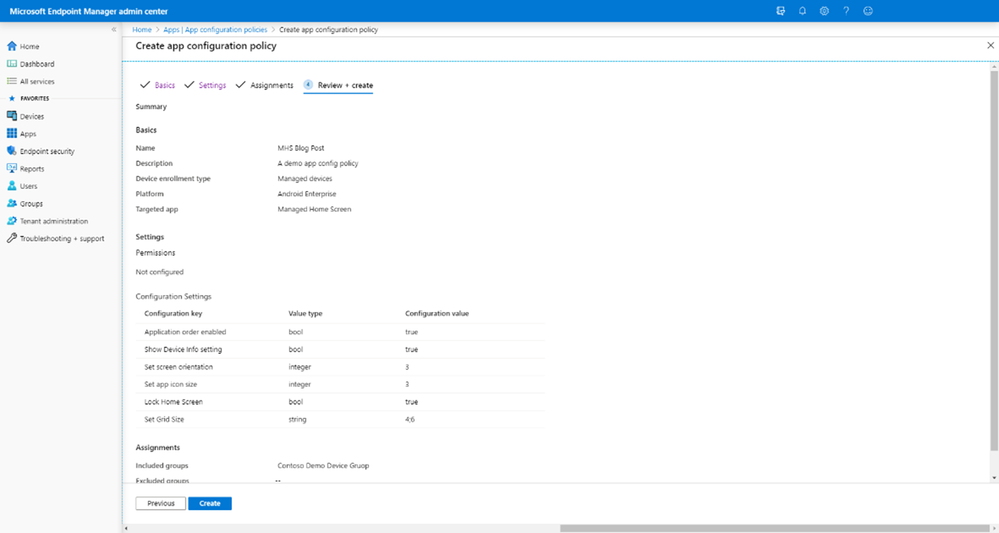Close the Create app configuration policy pane
The width and height of the screenshot is (999, 533).
(x=990, y=45)
